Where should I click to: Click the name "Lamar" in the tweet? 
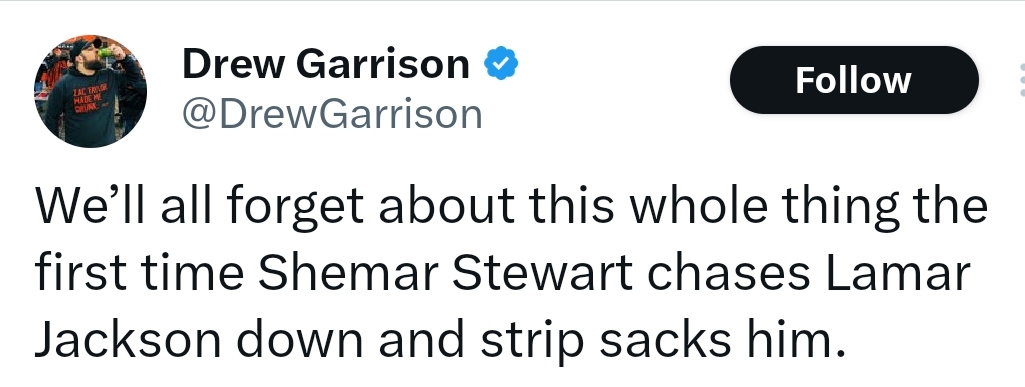(897, 273)
